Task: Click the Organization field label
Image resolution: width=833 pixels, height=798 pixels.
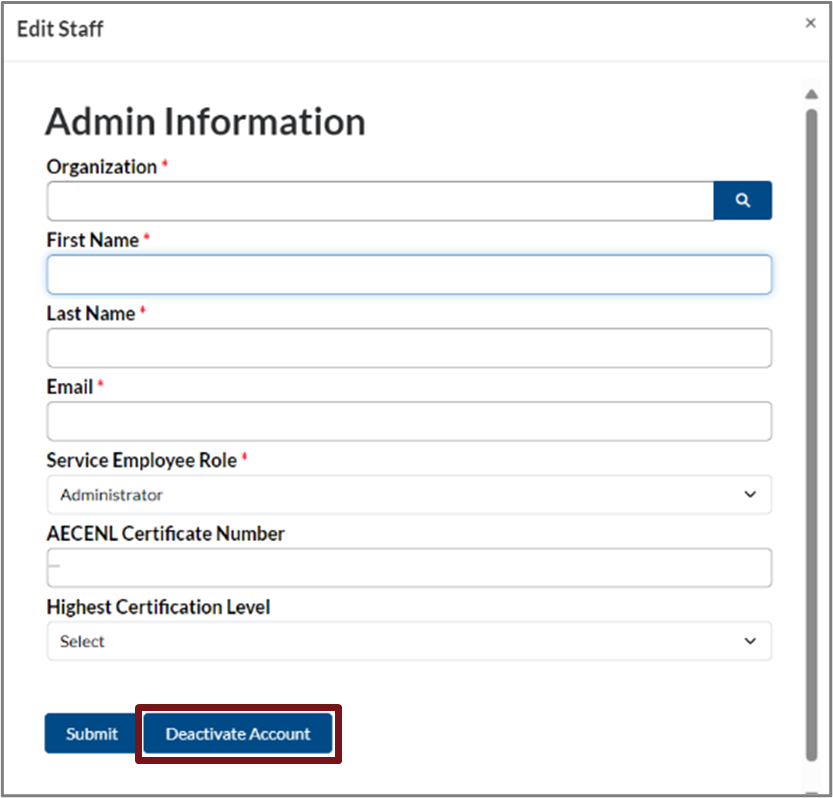Action: (x=102, y=167)
